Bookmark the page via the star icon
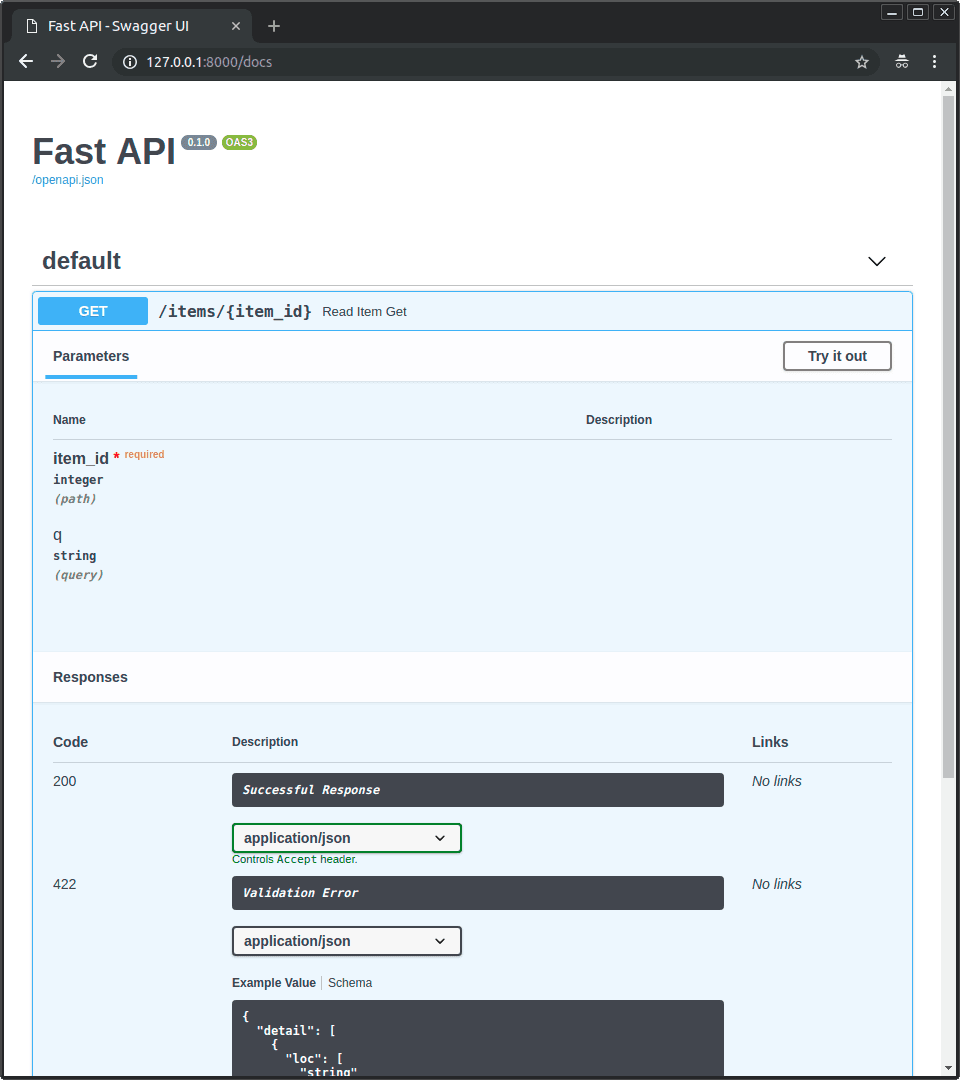Screen dimensions: 960x1080 pos(861,61)
